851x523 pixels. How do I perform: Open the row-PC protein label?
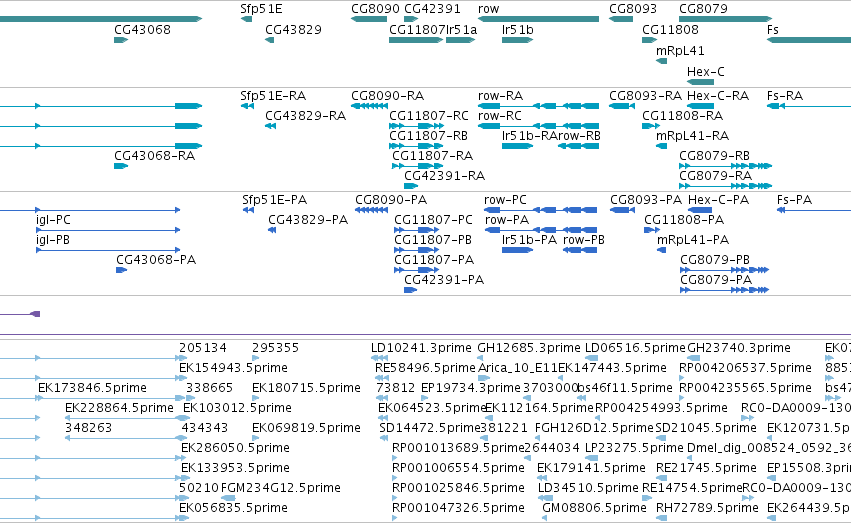tap(505, 200)
